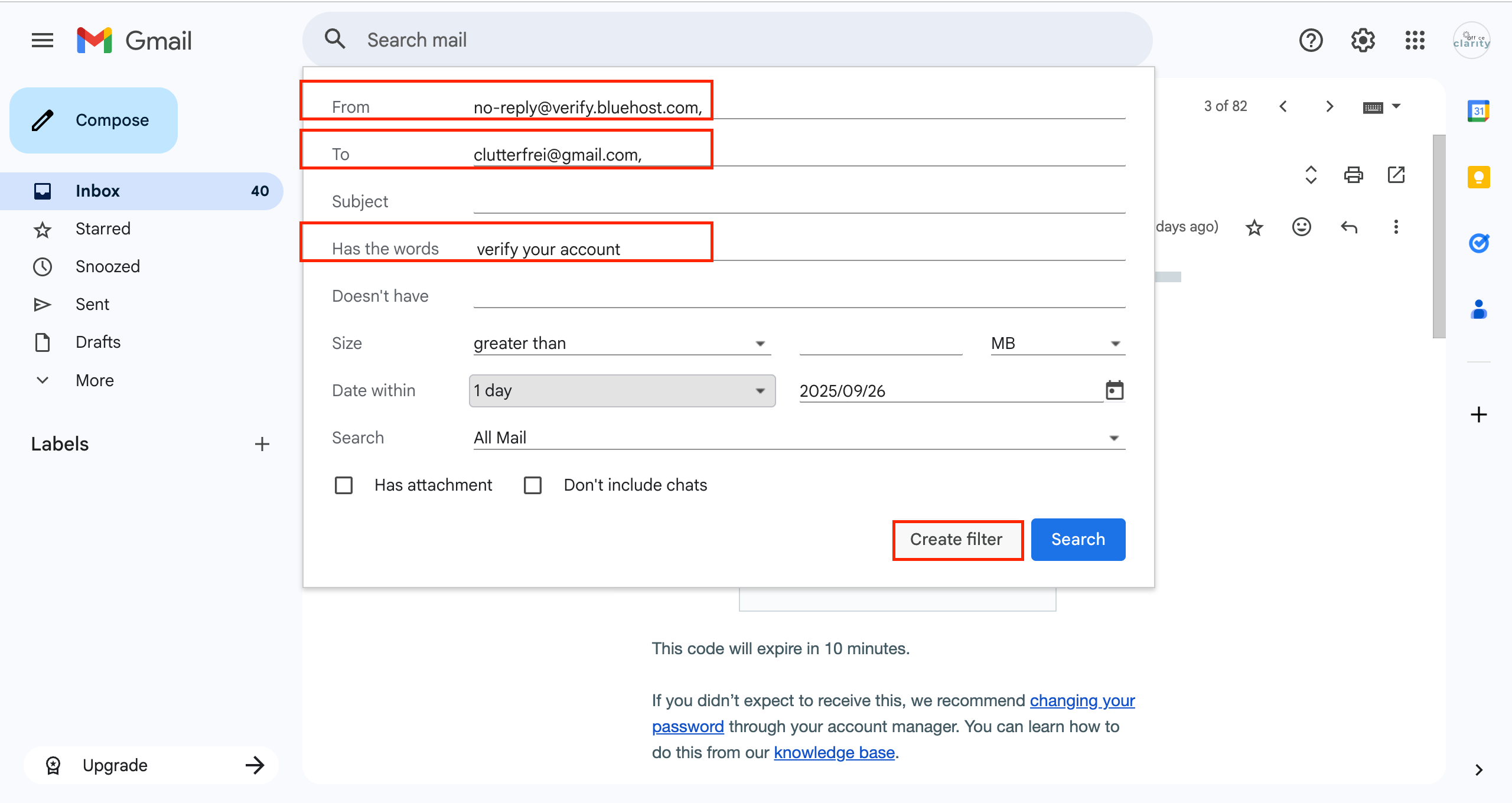Image resolution: width=1512 pixels, height=803 pixels.
Task: Toggle main menu hamburger button
Action: (x=43, y=40)
